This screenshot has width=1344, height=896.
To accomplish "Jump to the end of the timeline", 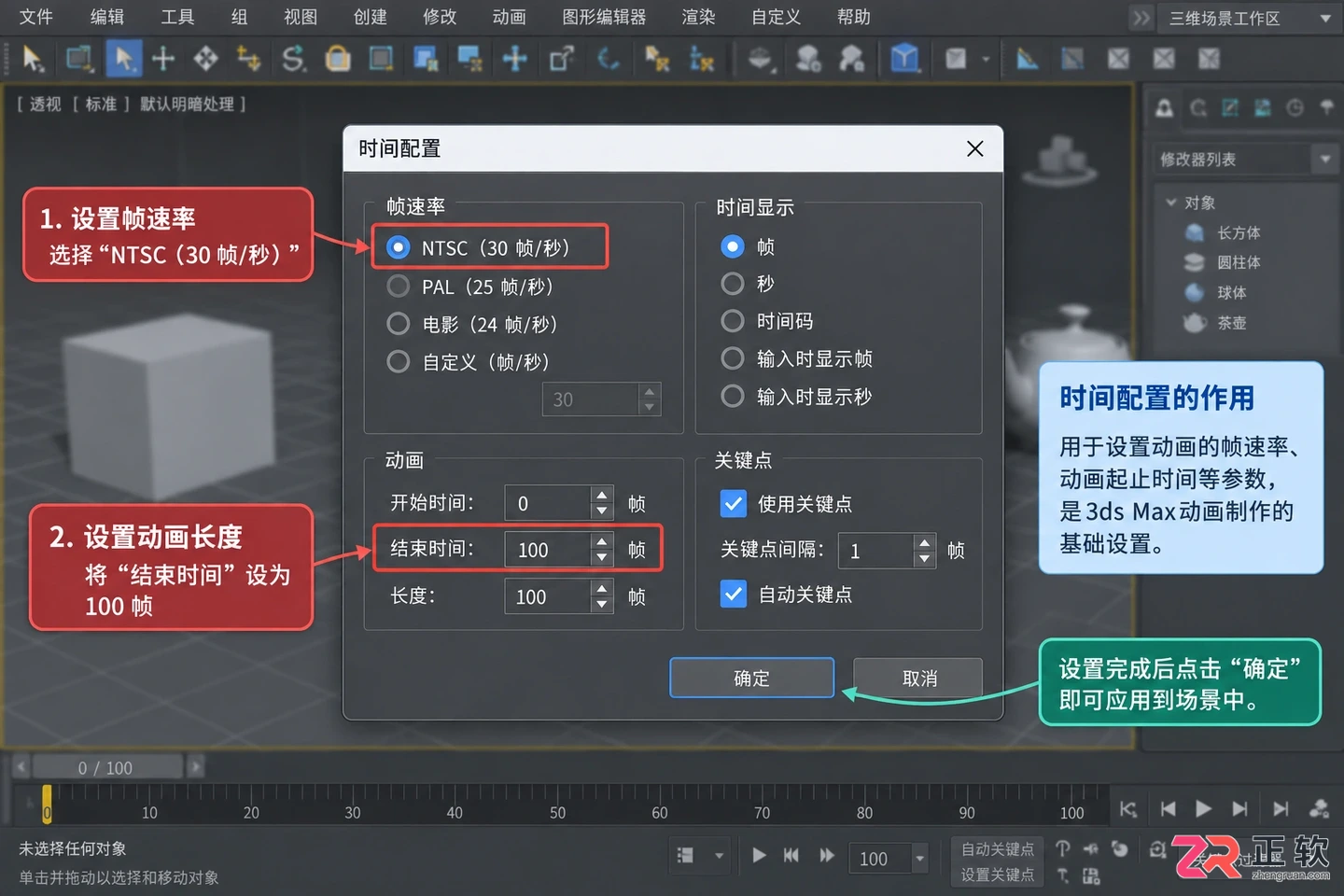I will pos(1281,809).
